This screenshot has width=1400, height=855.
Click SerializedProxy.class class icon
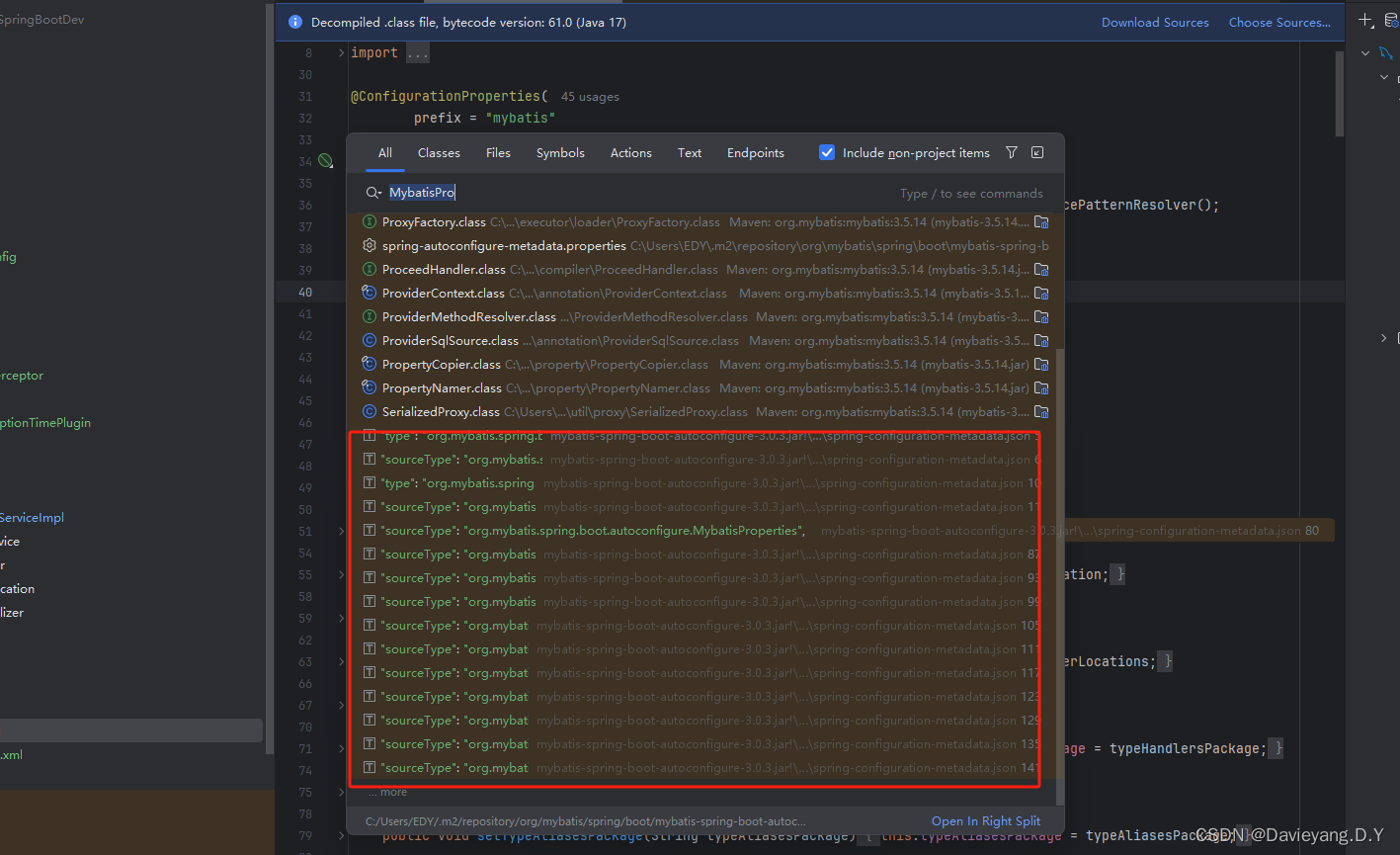[x=370, y=412]
